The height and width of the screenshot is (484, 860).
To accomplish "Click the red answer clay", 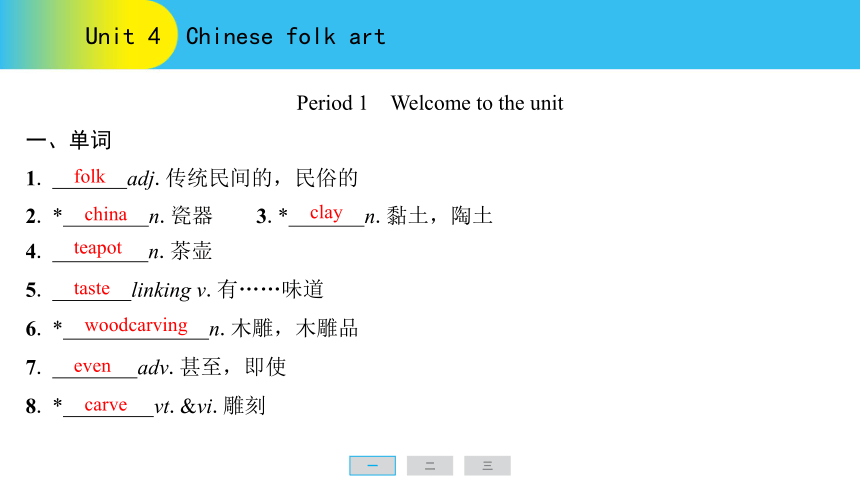I will pyautogui.click(x=326, y=213).
